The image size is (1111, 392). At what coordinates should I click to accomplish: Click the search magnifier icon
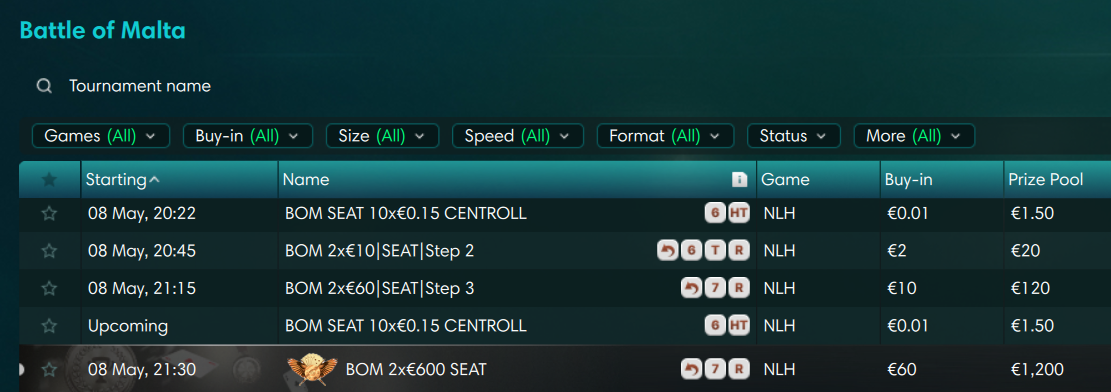(x=45, y=86)
